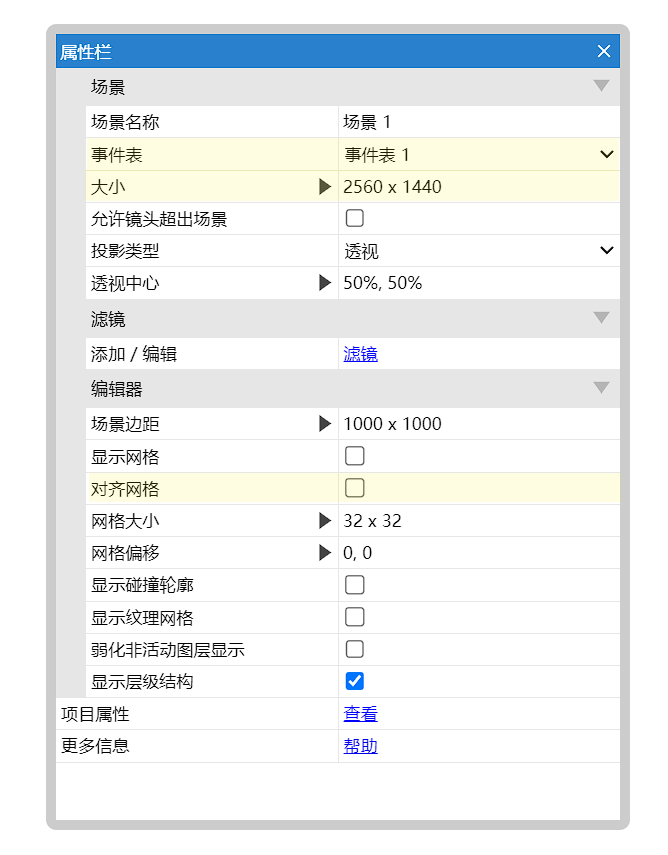
Task: Expand the 大小 property arrow
Action: 325,187
